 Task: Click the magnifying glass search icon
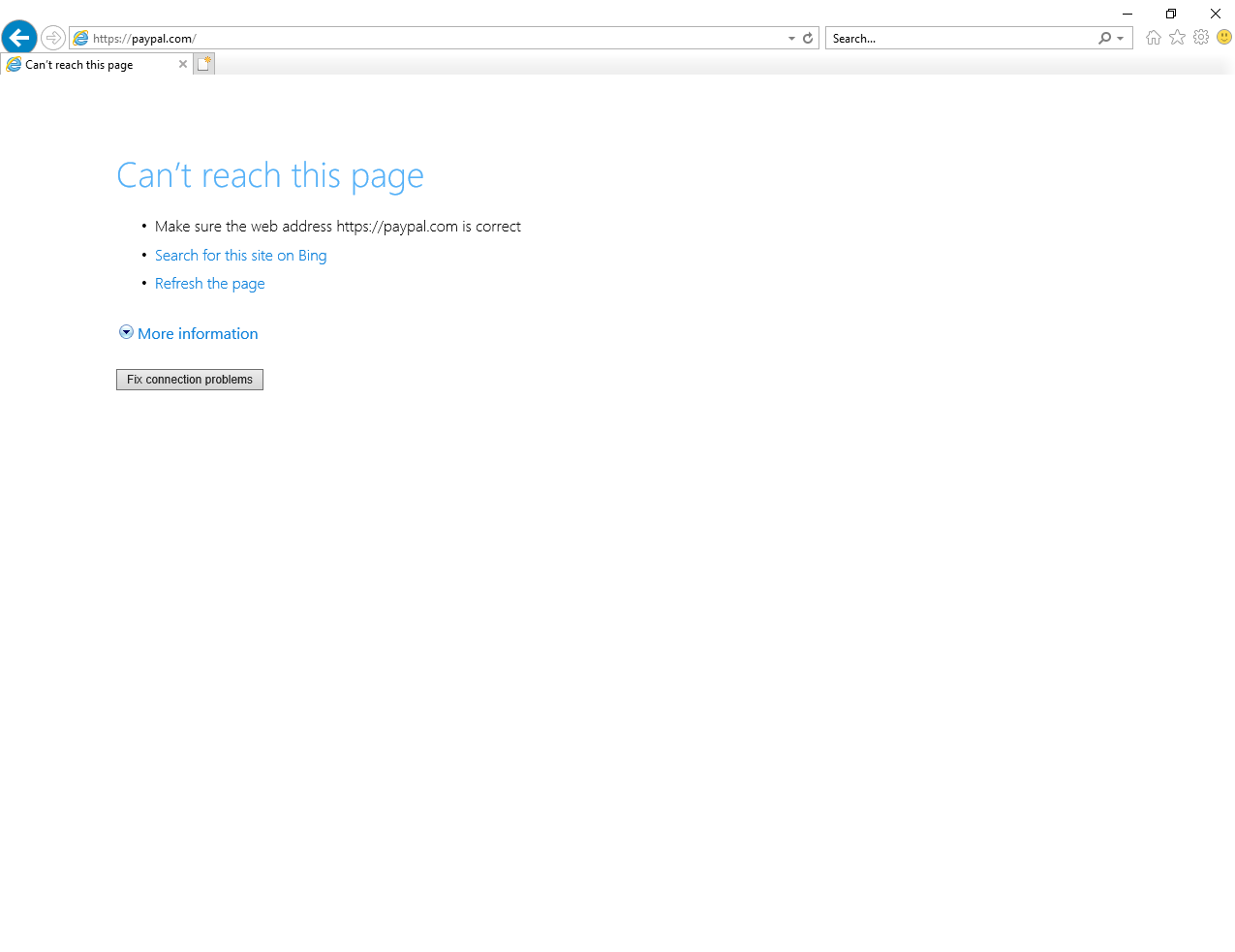pyautogui.click(x=1104, y=39)
